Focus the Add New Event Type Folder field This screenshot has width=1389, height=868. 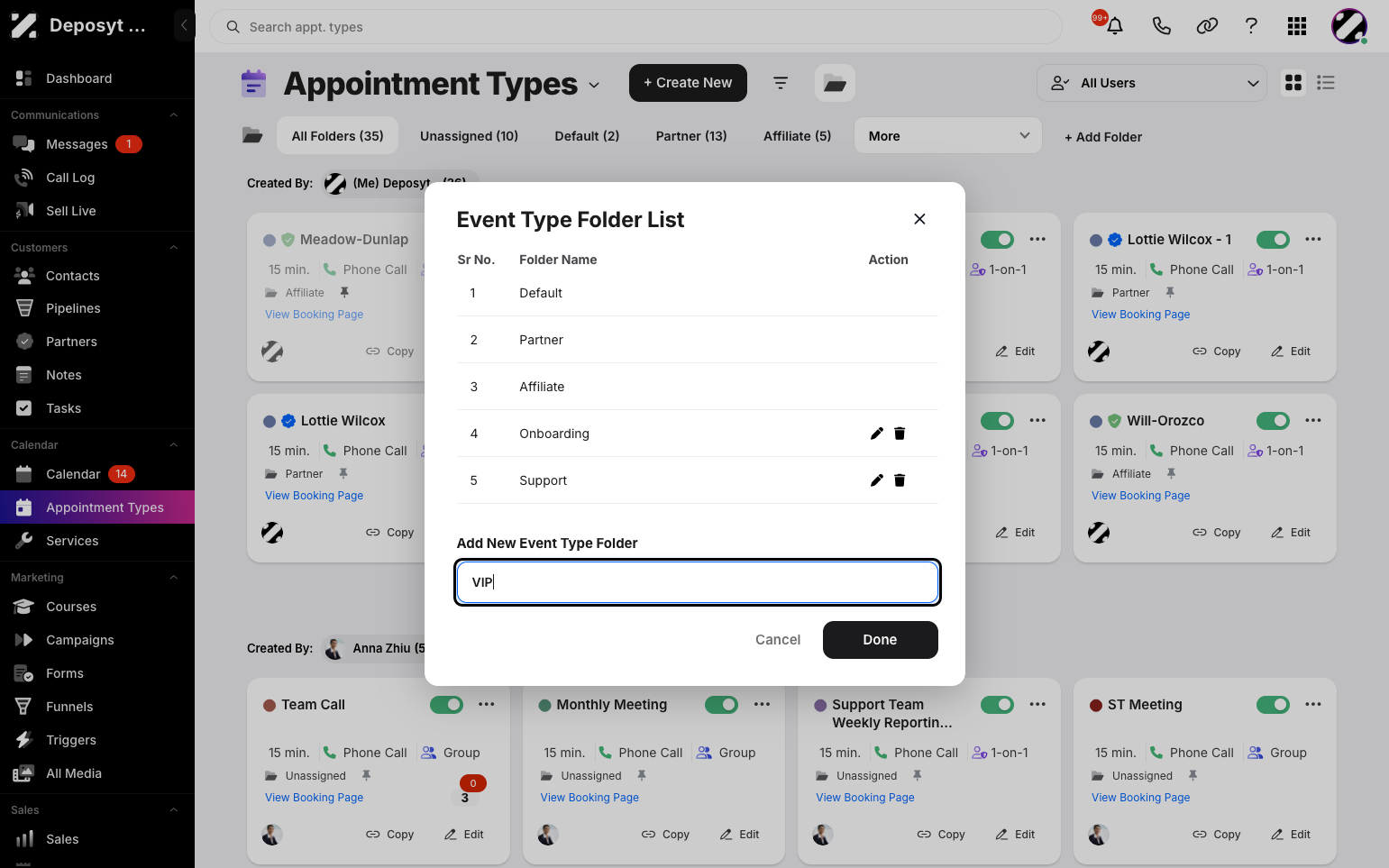(x=697, y=582)
